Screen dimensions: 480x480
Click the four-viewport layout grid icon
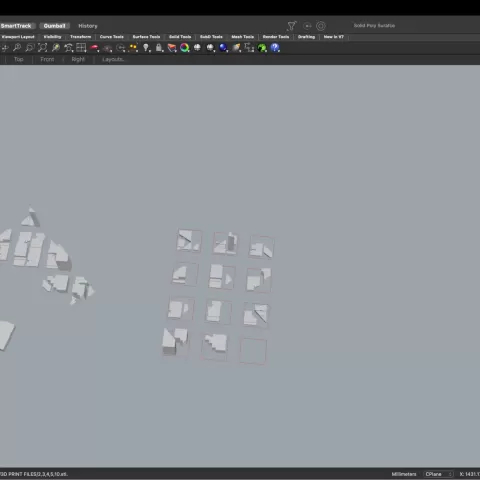[81, 48]
